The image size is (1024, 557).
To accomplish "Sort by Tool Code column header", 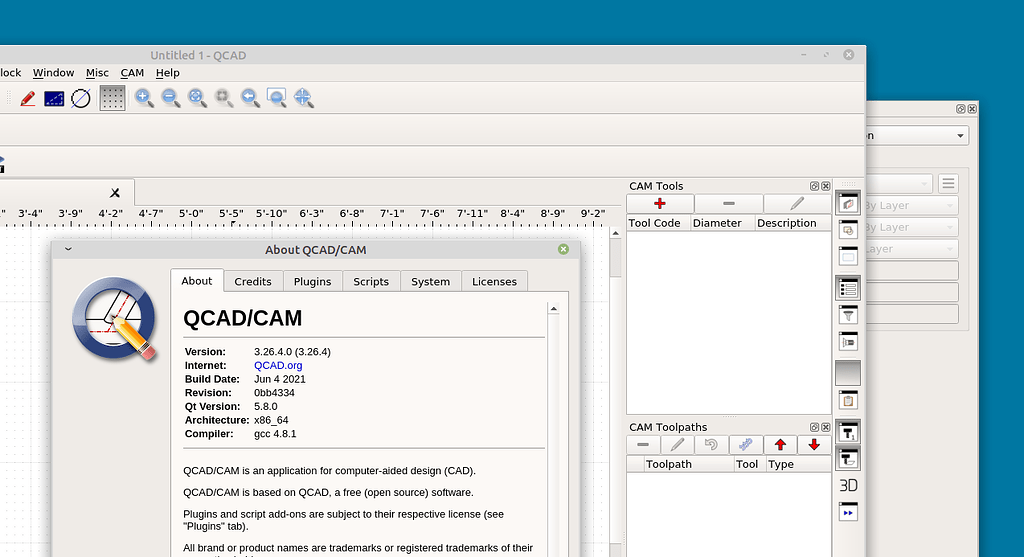I will pyautogui.click(x=658, y=223).
